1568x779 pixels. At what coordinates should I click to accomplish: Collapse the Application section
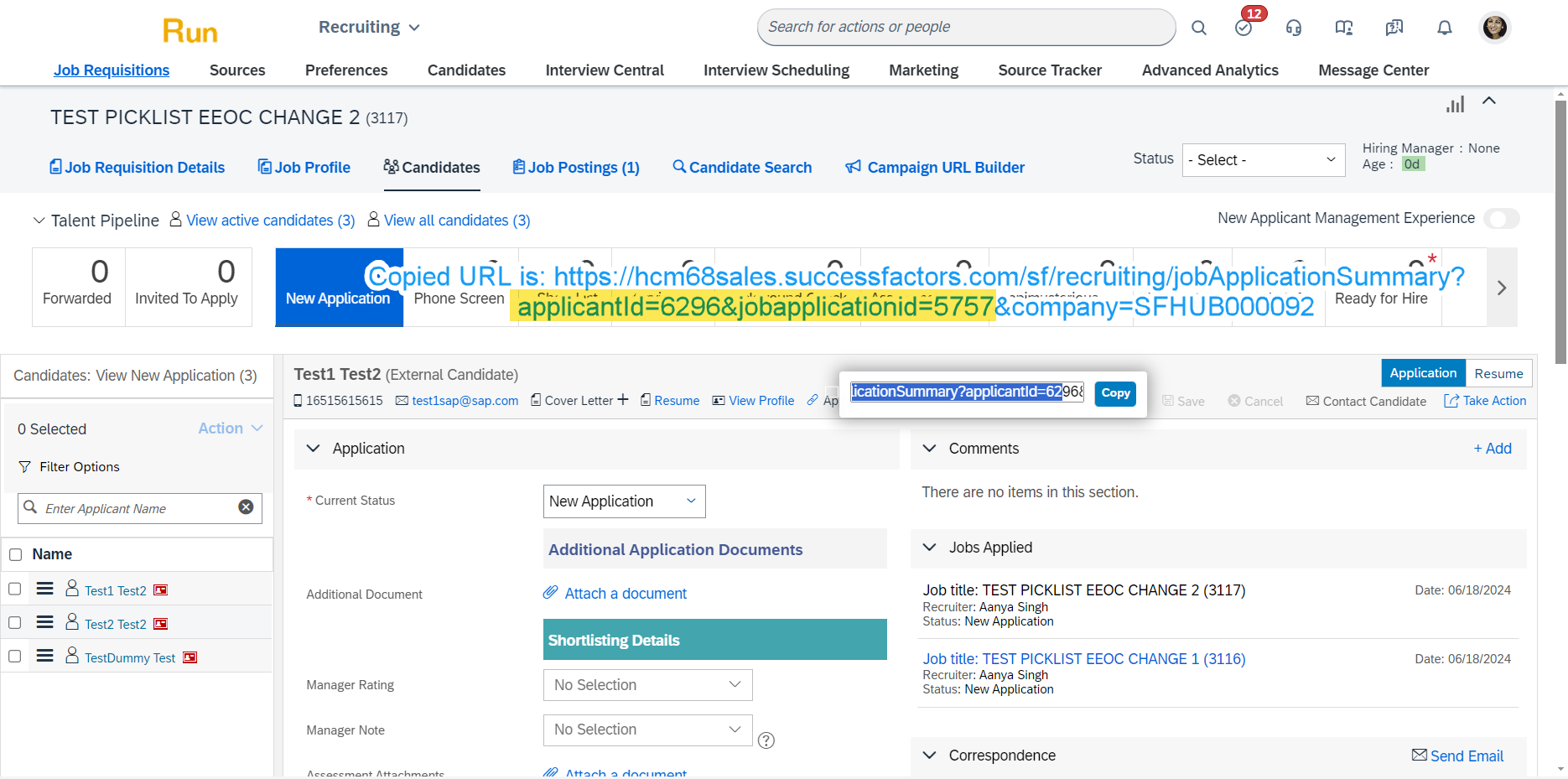click(314, 449)
